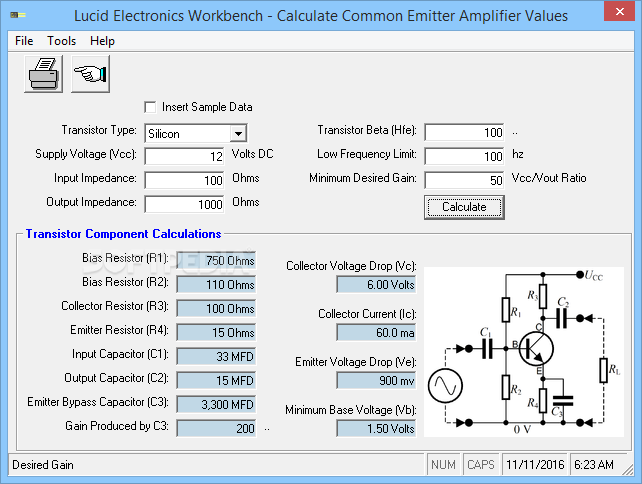Click the printer icon in the toolbar
The height and width of the screenshot is (484, 642).
pos(43,74)
